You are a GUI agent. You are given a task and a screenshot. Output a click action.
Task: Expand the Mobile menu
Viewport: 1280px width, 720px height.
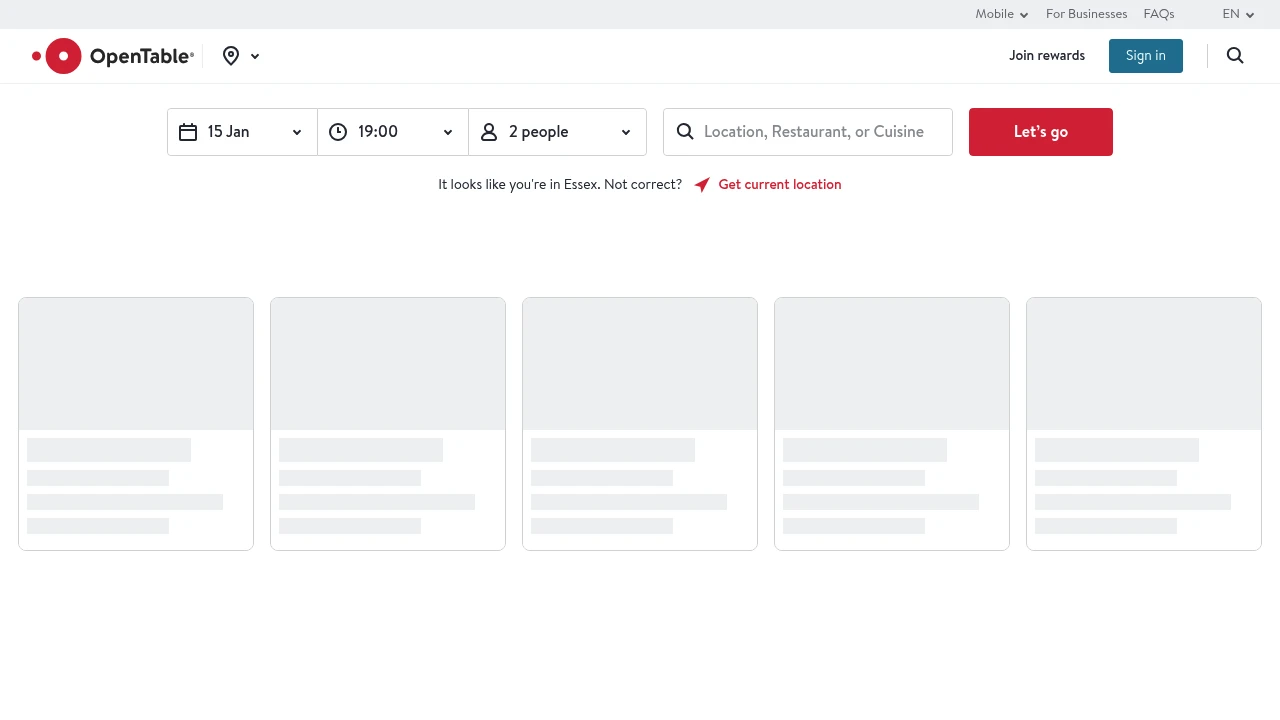click(1001, 14)
